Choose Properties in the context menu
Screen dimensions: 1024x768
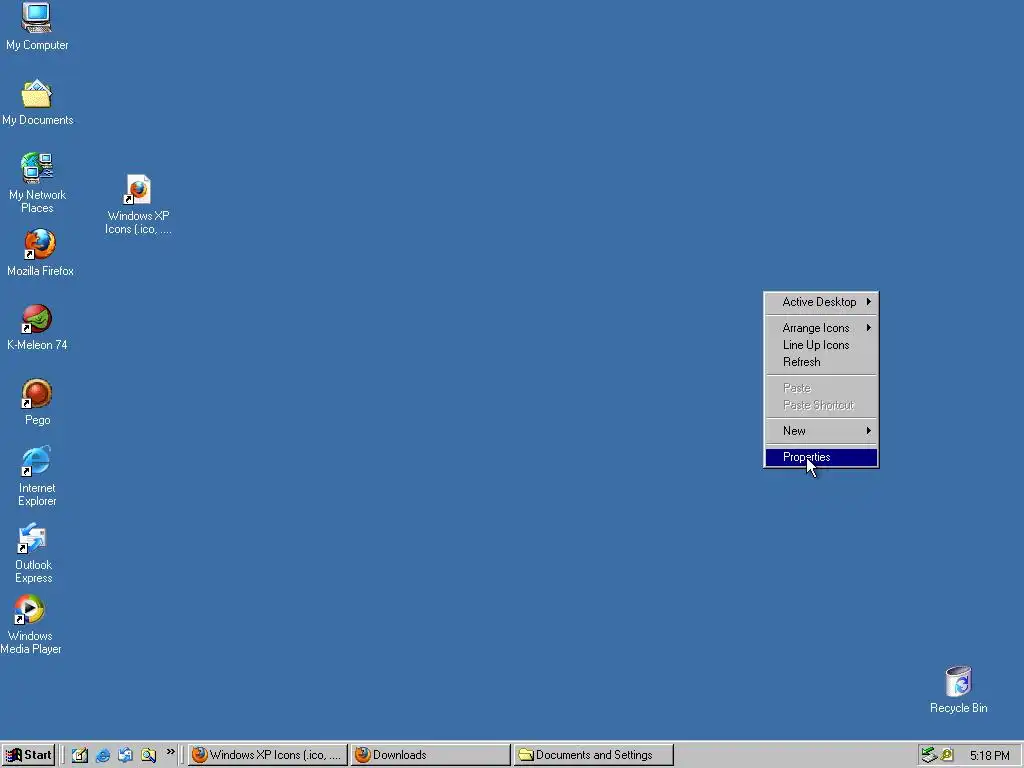pyautogui.click(x=821, y=457)
